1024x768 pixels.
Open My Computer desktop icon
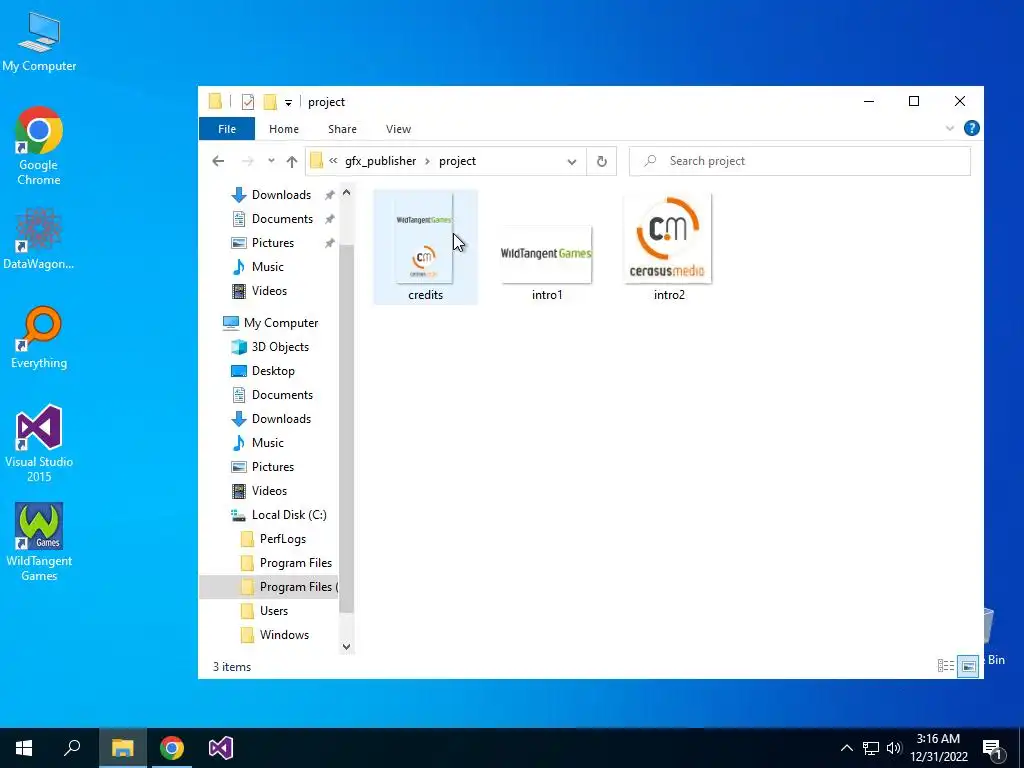coord(39,42)
